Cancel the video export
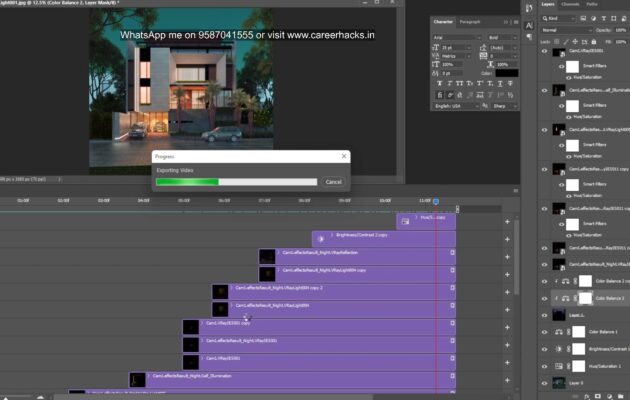Viewport: 630px width, 400px height. click(x=333, y=182)
